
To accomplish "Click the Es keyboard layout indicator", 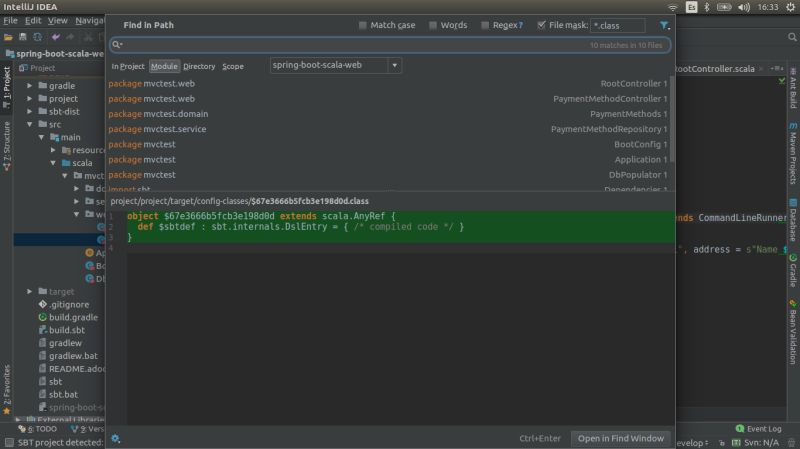I will click(x=691, y=7).
